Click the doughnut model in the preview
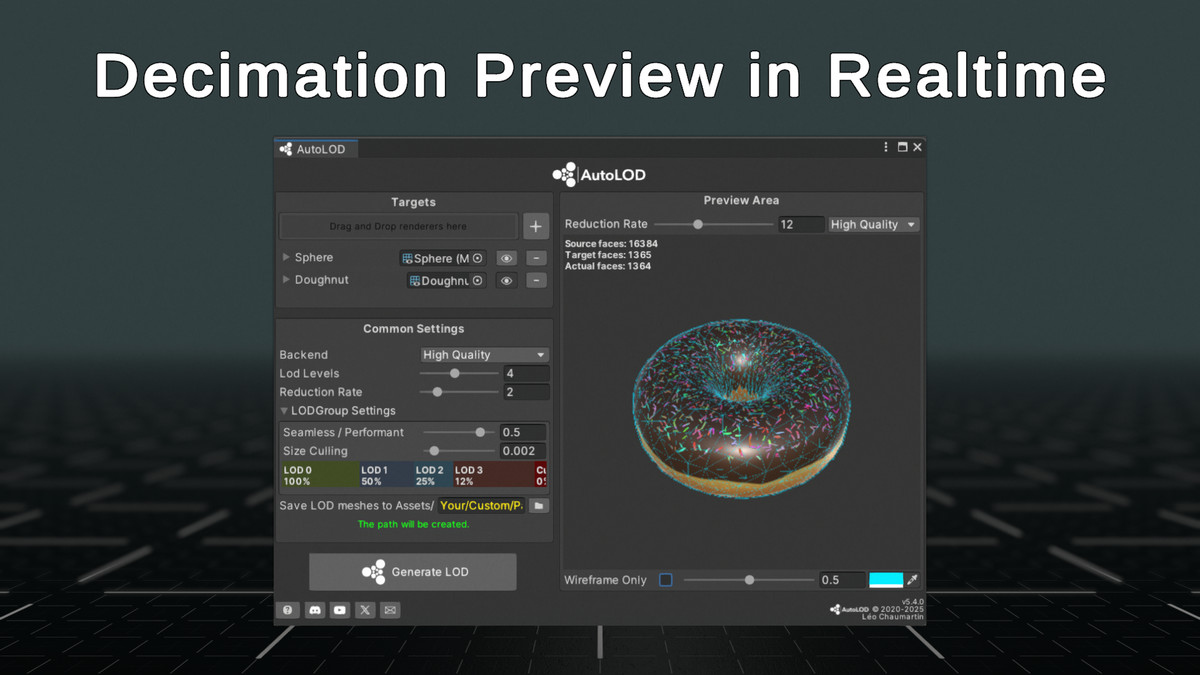The image size is (1200, 675). (741, 408)
